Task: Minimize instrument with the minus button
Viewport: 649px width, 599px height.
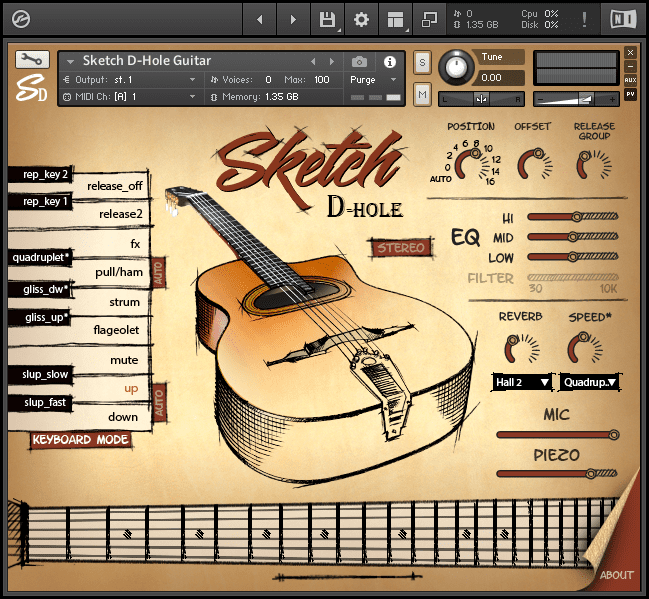Action: coord(630,66)
